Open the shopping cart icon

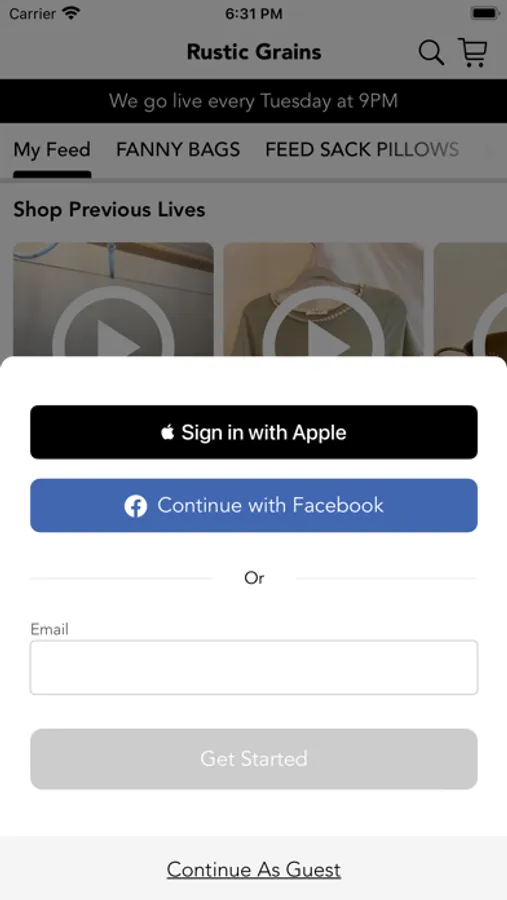[473, 53]
